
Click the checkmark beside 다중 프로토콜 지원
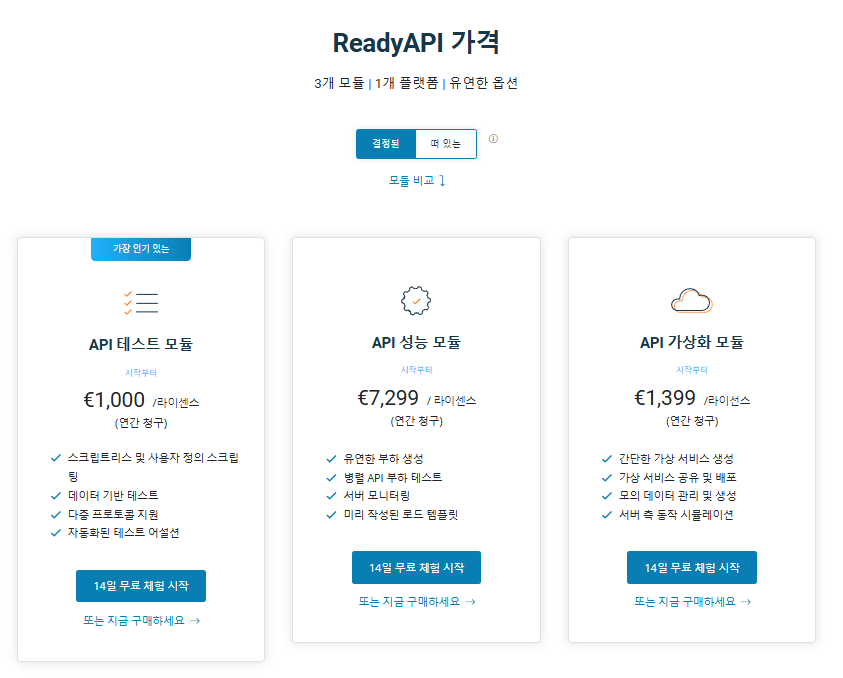(x=56, y=515)
